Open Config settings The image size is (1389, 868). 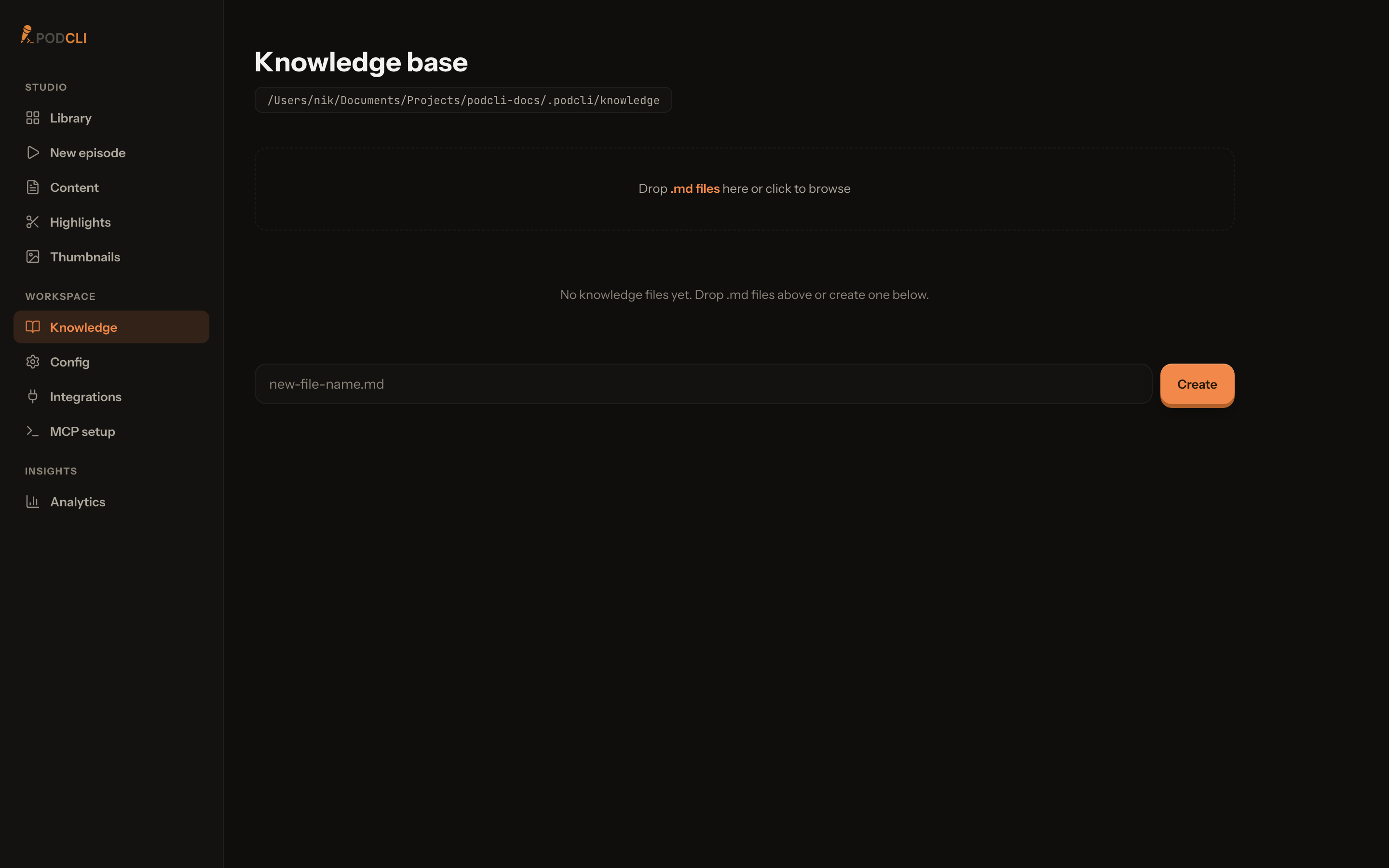111,362
